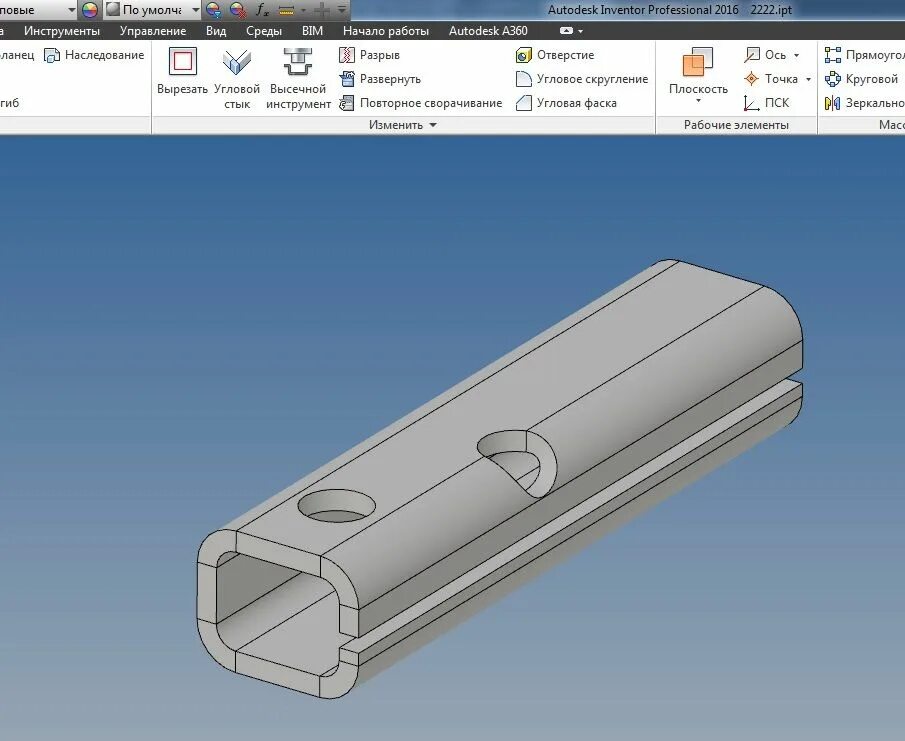Open the appearance color wheel icon
This screenshot has width=905, height=741.
click(x=90, y=10)
